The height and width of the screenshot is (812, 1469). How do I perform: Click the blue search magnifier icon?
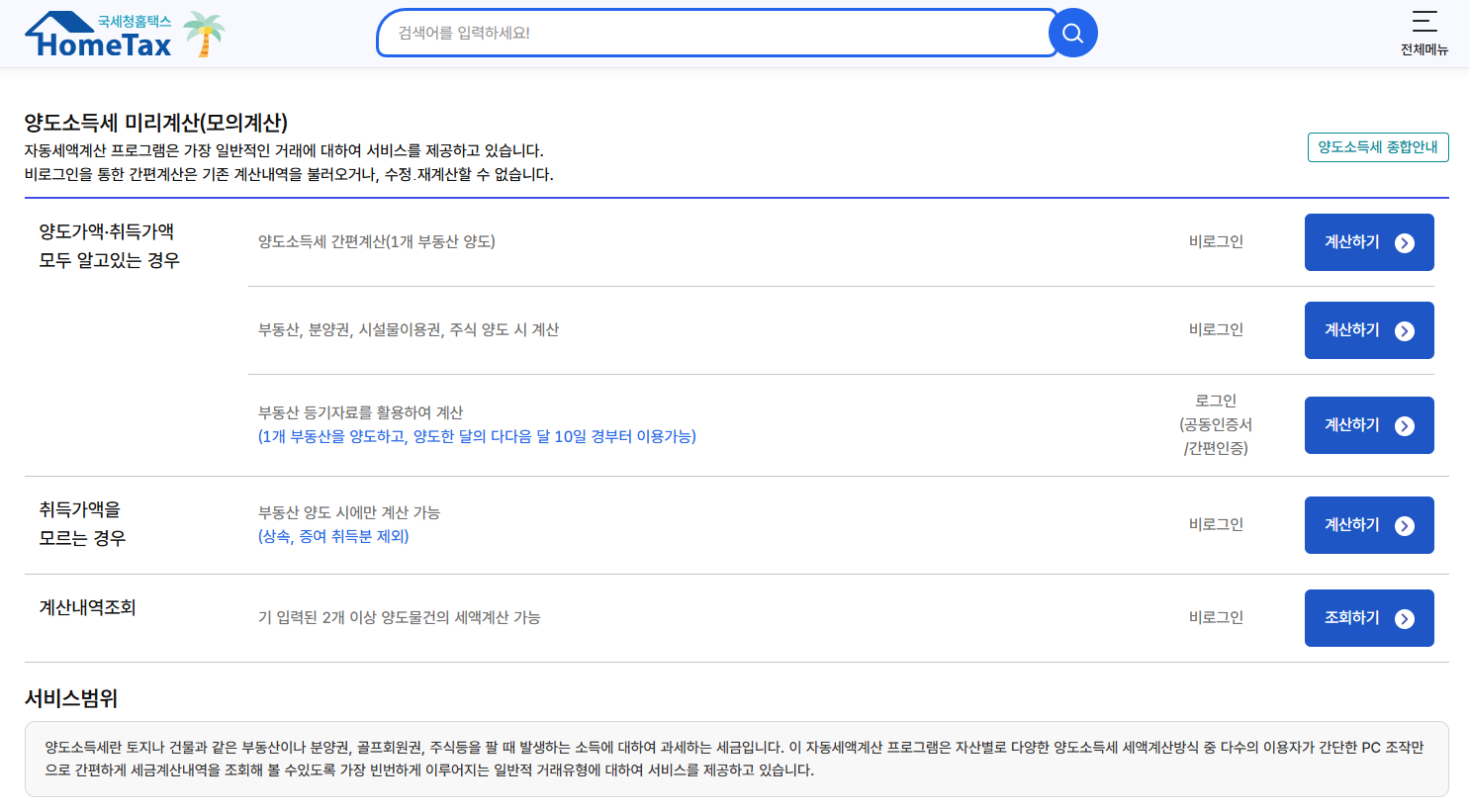tap(1072, 32)
